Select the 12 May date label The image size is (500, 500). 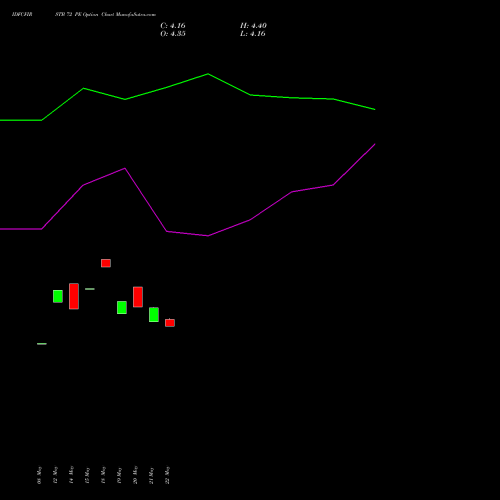click(55, 475)
